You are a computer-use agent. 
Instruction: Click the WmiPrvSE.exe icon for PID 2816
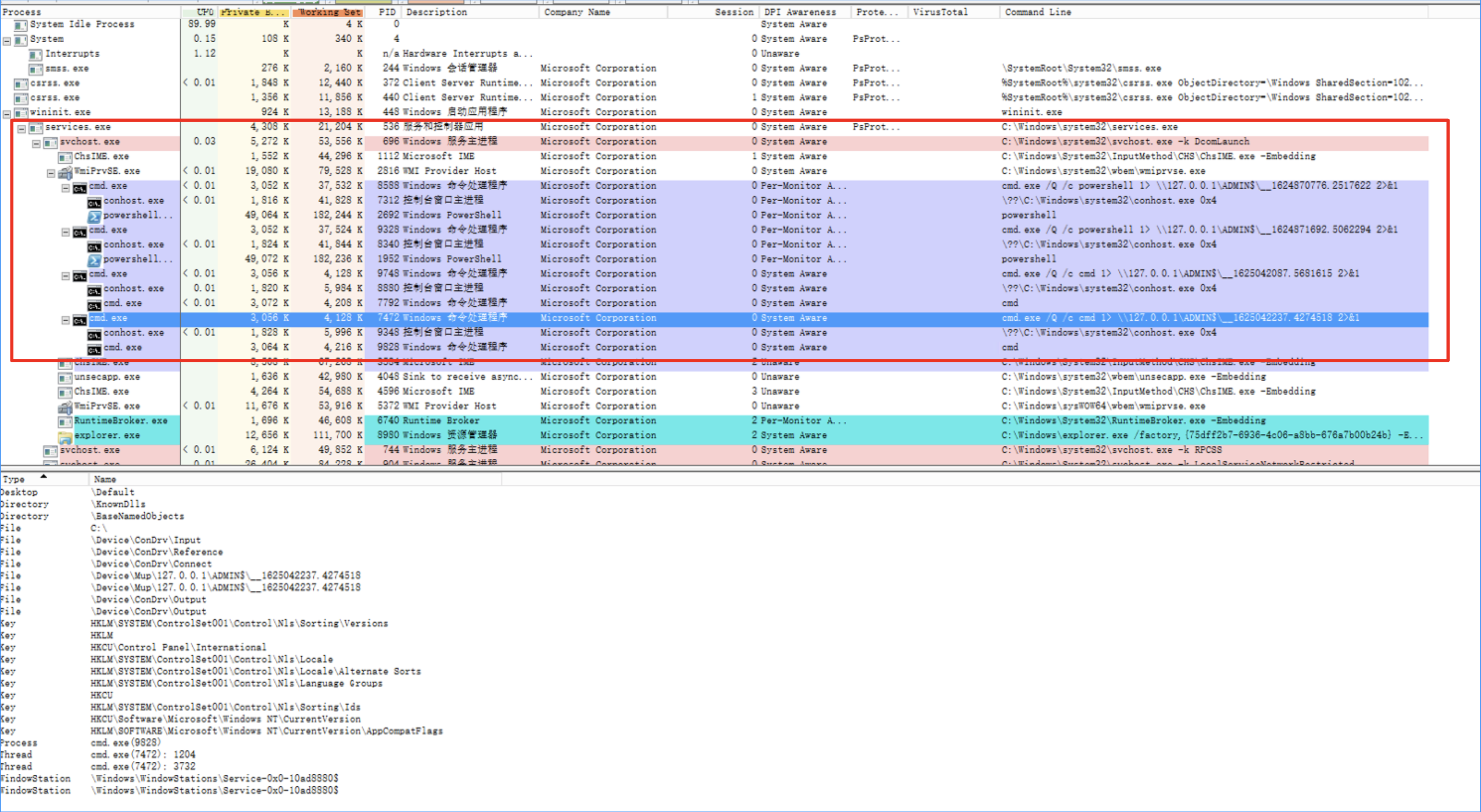coord(65,171)
